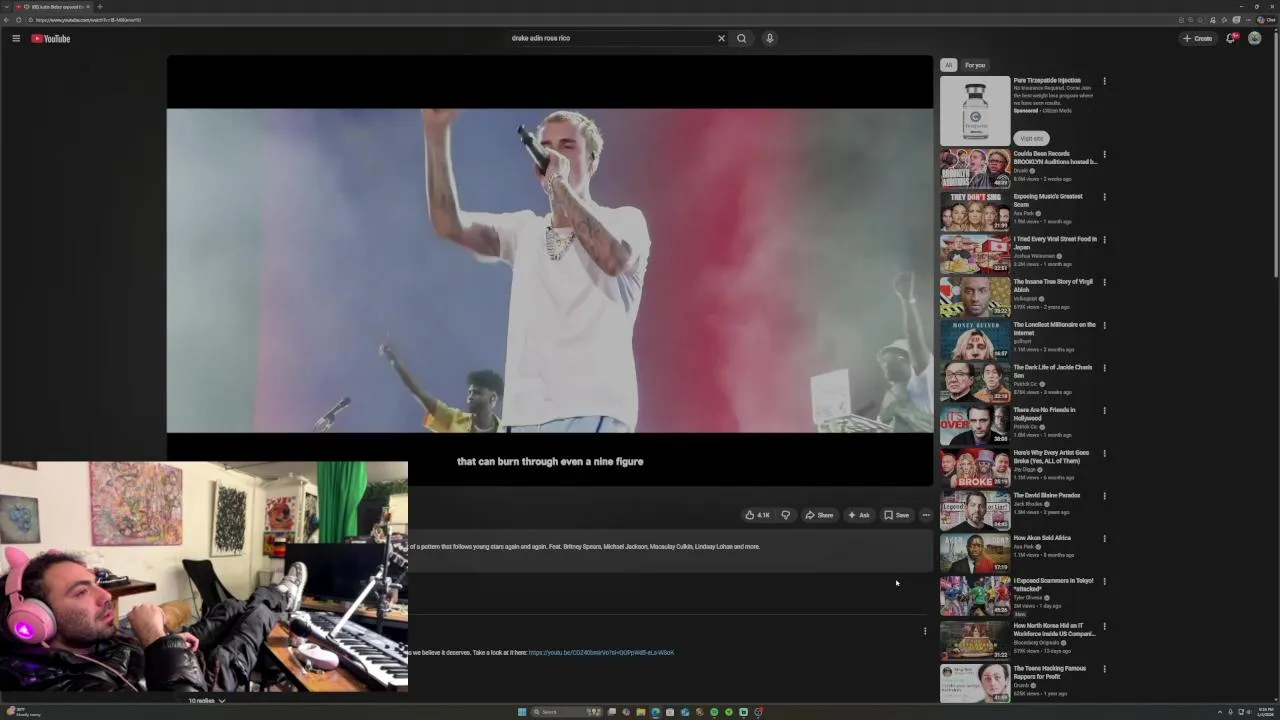The image size is (1280, 720).
Task: Go to the YouTube home logo
Action: pos(50,38)
